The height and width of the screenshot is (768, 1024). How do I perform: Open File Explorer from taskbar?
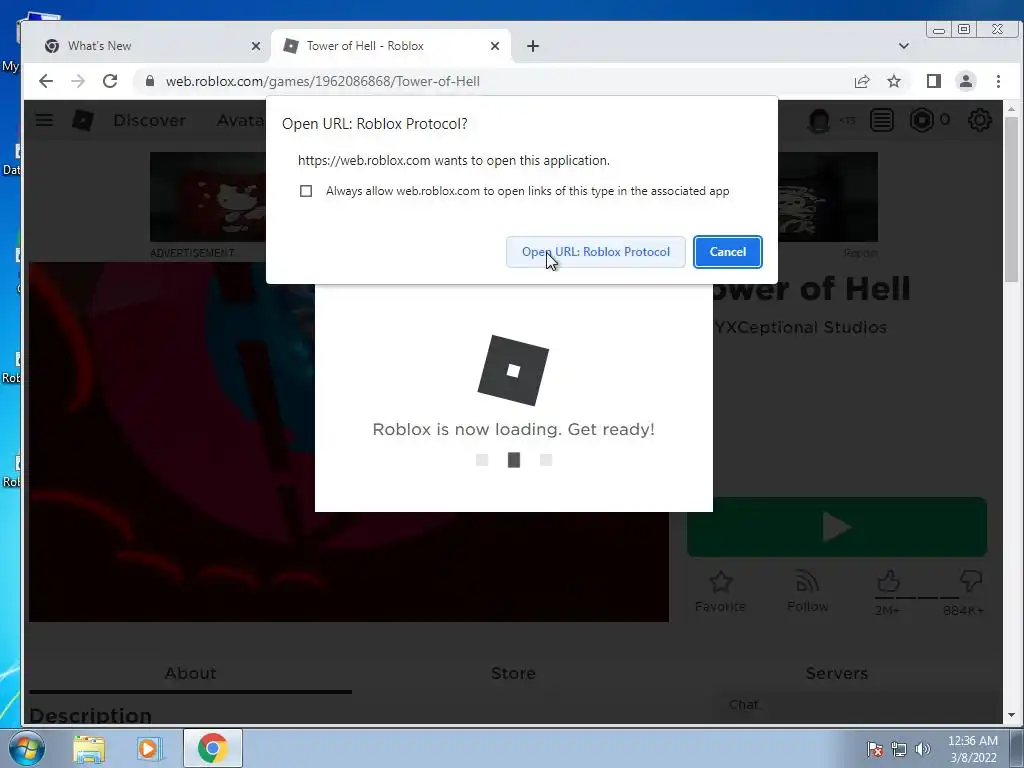point(89,748)
